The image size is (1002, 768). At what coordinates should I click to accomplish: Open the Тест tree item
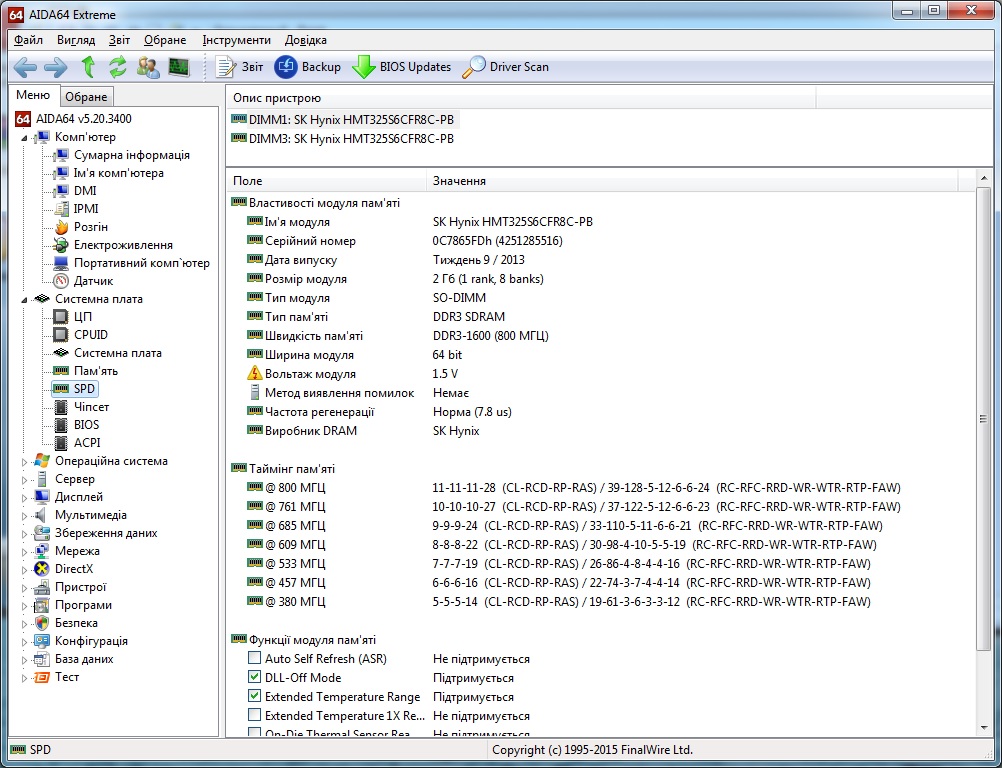coord(57,677)
